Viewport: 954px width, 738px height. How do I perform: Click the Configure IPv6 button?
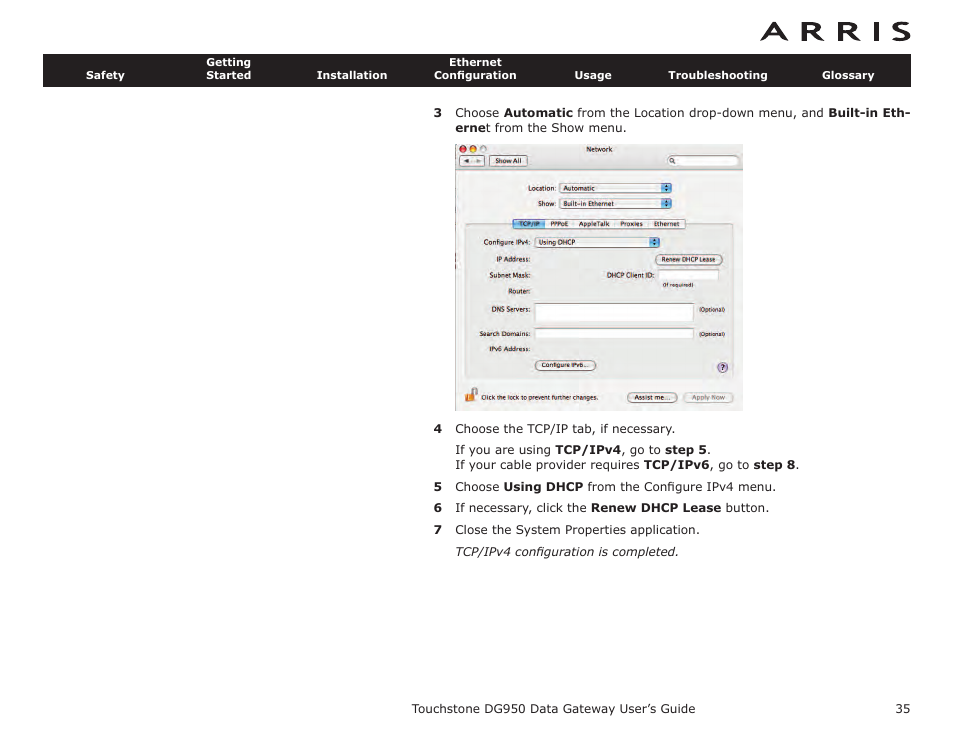coord(565,366)
